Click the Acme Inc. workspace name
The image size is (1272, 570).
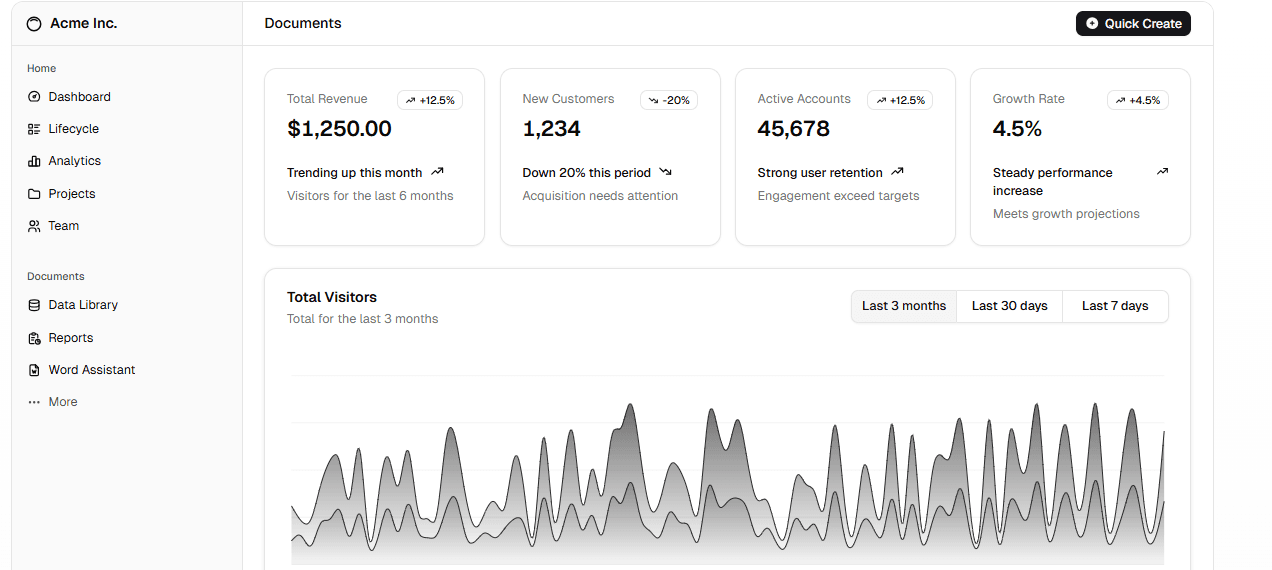click(84, 23)
